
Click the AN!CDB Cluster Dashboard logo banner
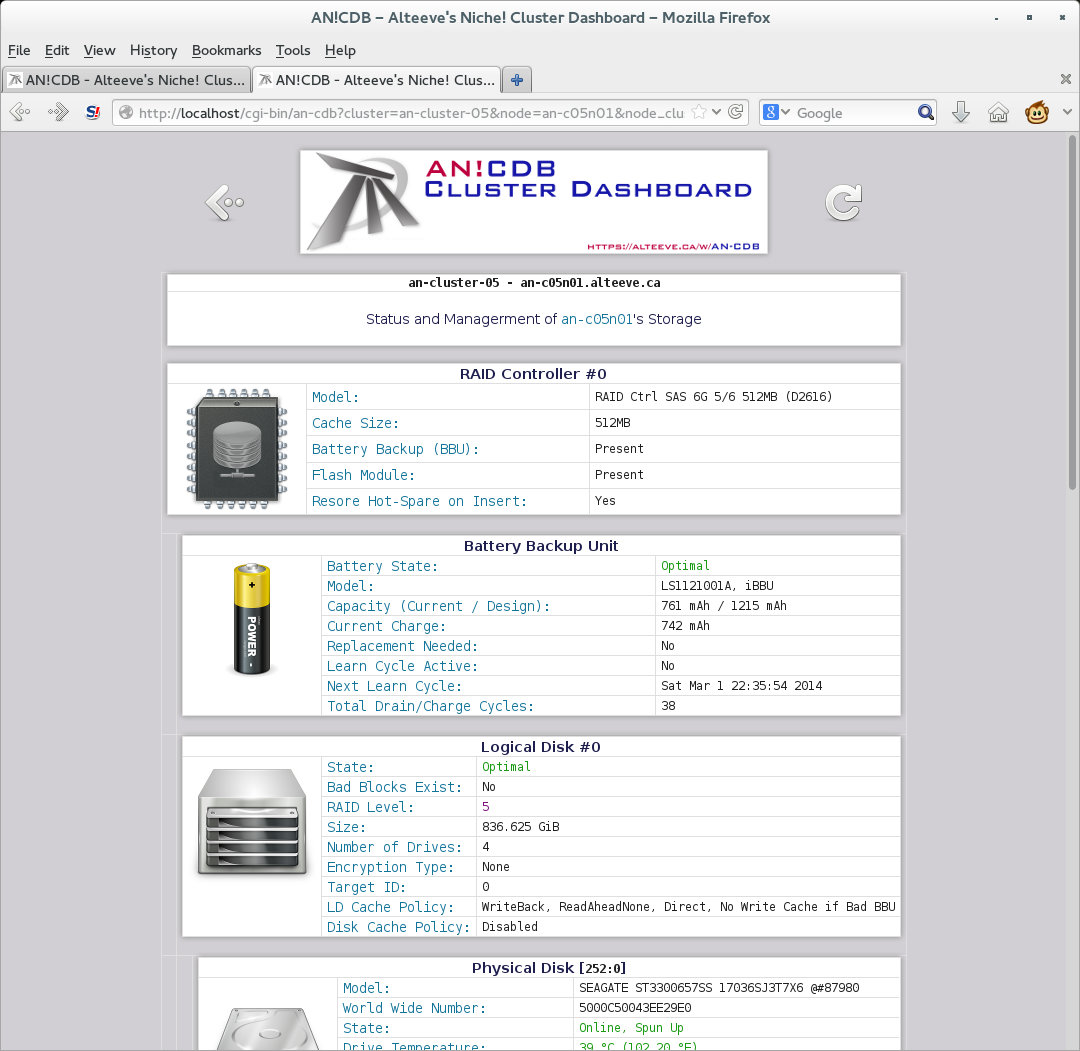pyautogui.click(x=534, y=202)
